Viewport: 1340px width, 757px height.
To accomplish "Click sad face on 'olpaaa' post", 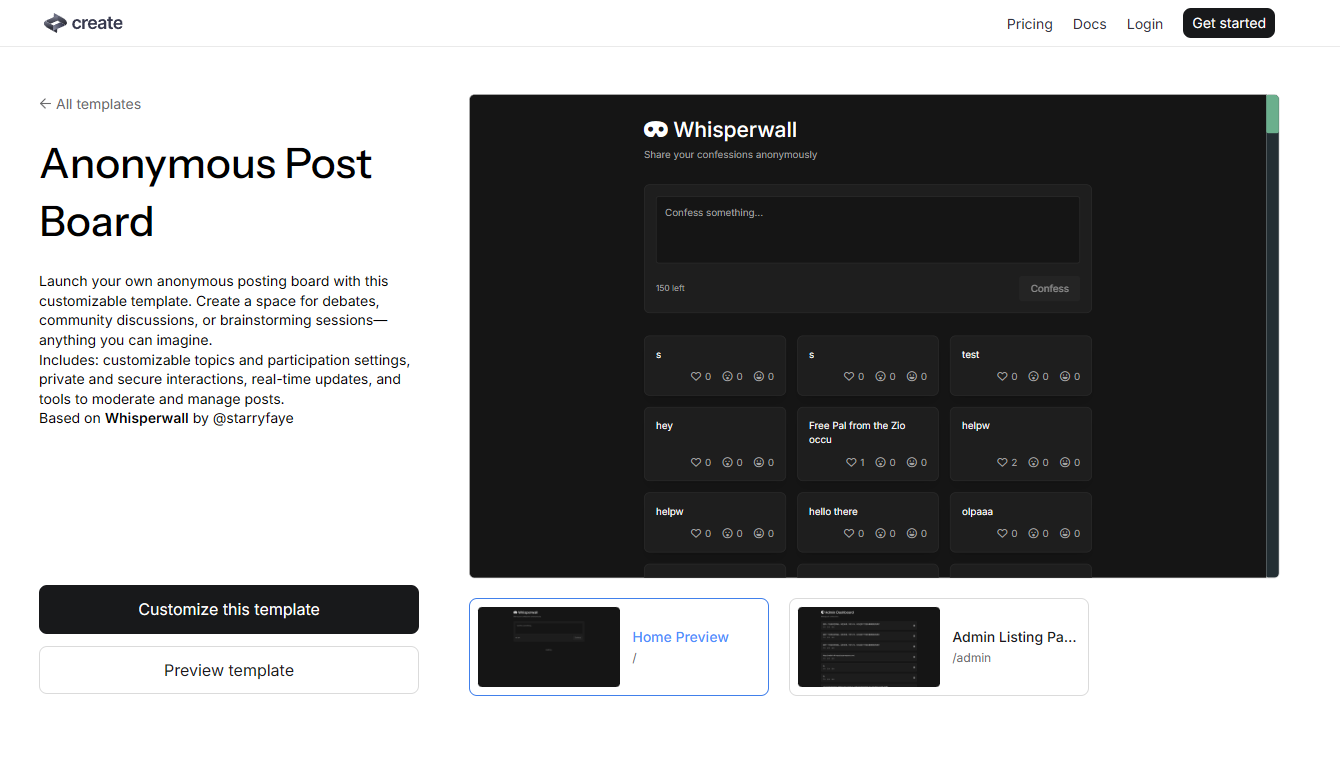I will [1034, 534].
